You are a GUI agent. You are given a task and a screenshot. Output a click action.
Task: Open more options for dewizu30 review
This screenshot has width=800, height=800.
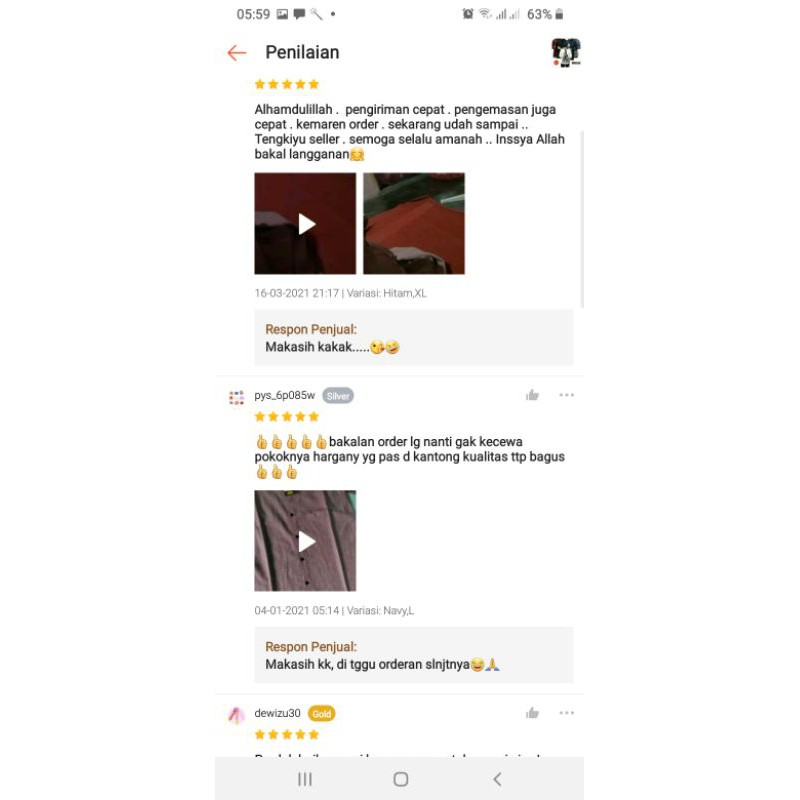566,713
